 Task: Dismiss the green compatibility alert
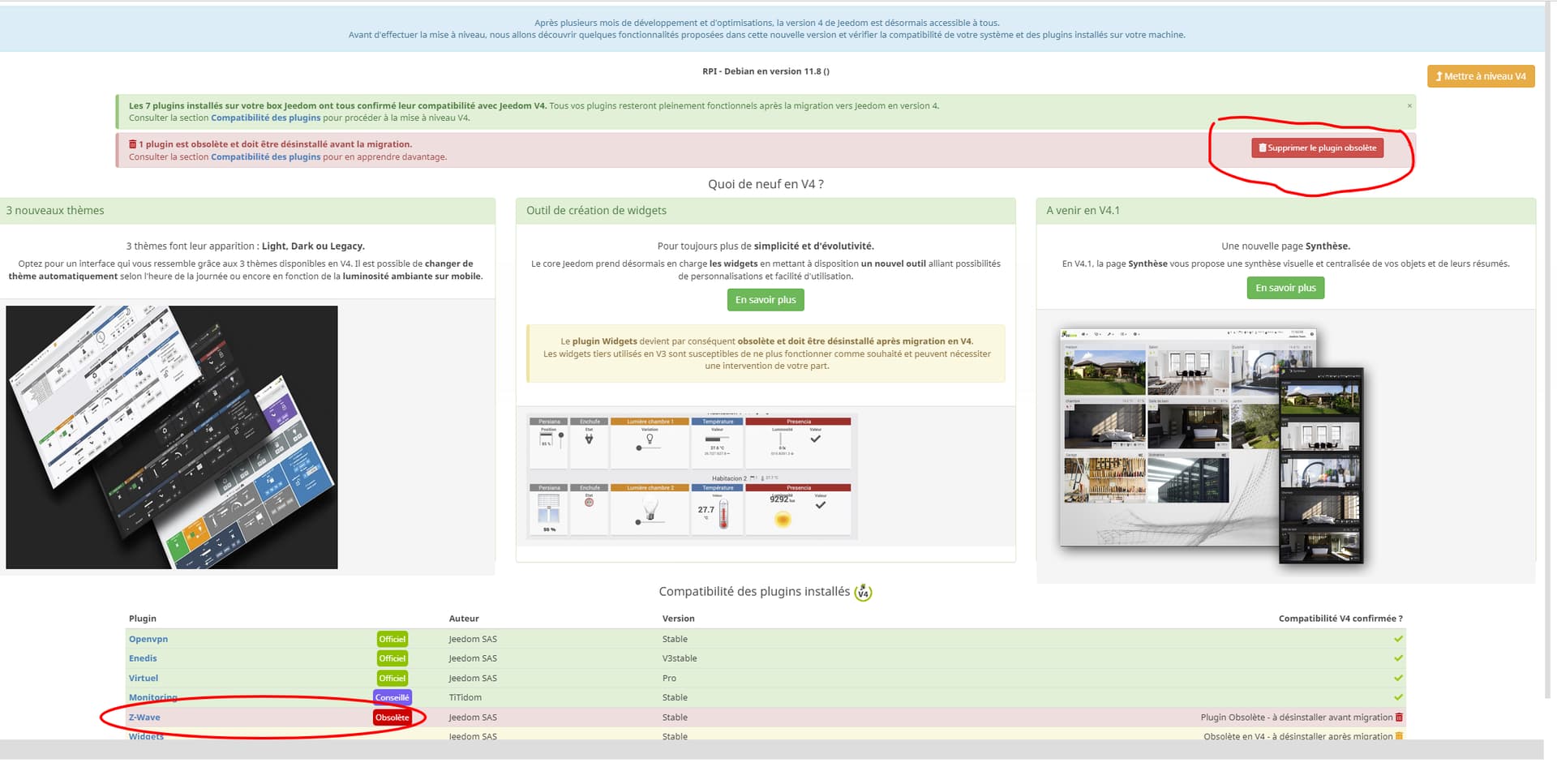(1409, 106)
